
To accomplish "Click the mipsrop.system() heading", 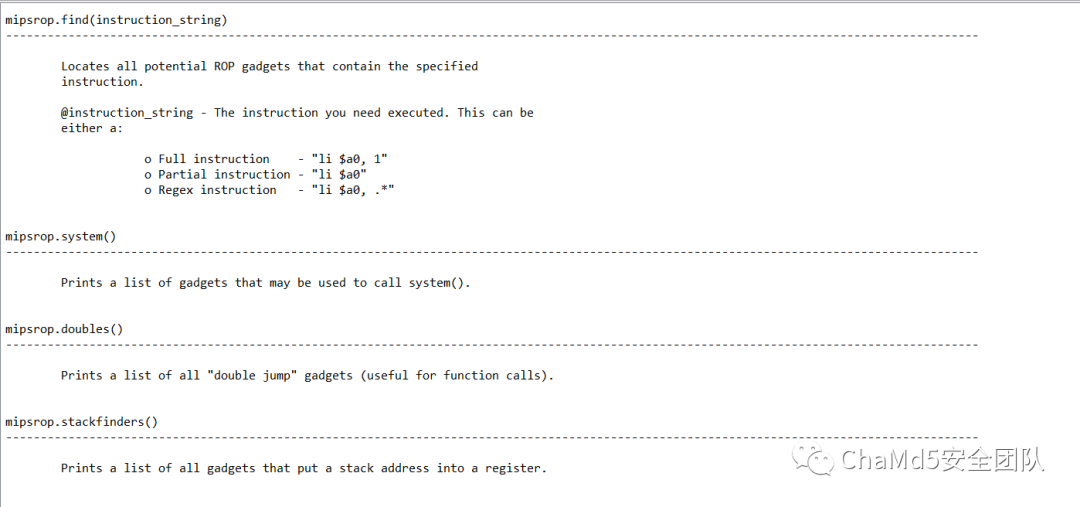I will coord(61,236).
